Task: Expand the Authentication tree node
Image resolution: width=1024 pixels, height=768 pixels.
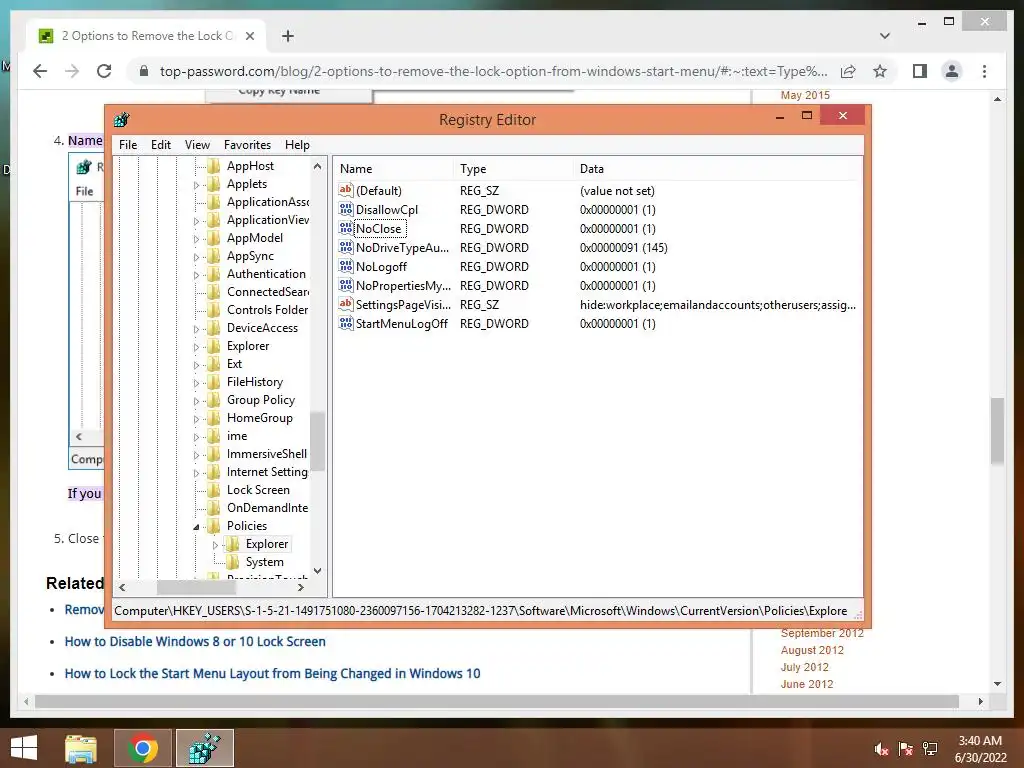Action: 196,275
